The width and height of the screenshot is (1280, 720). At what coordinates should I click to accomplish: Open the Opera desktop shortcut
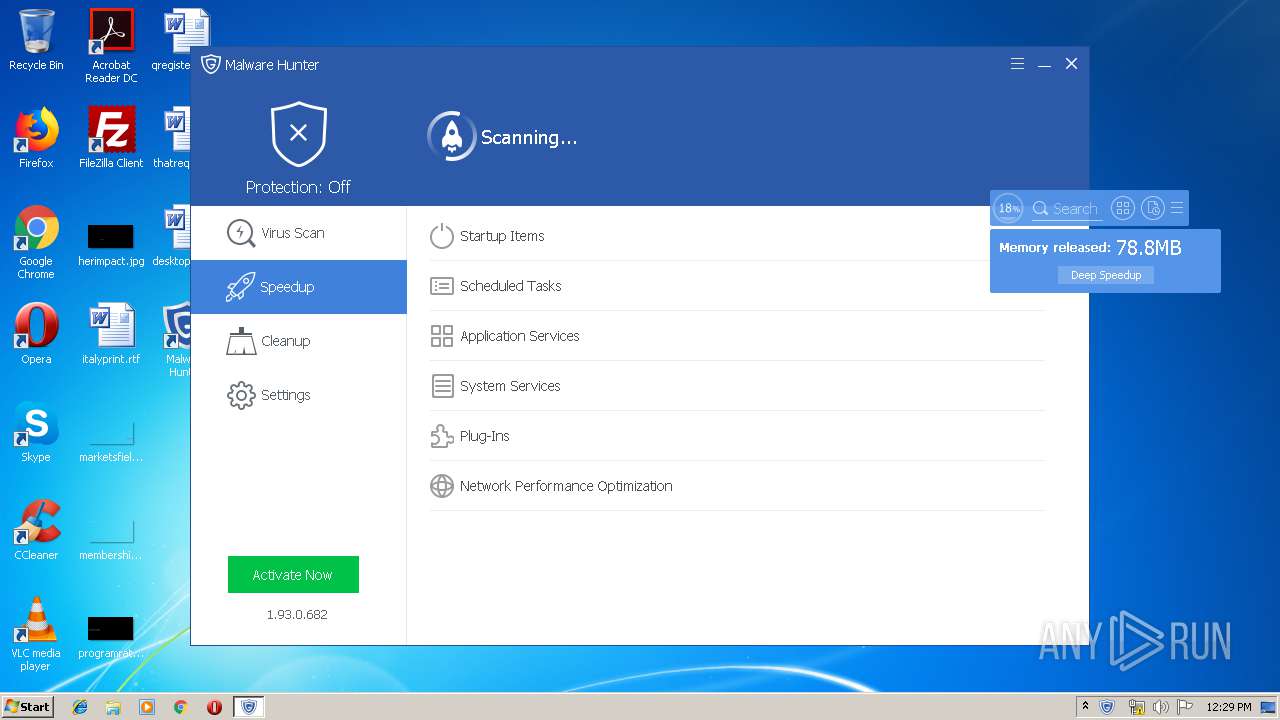36,334
